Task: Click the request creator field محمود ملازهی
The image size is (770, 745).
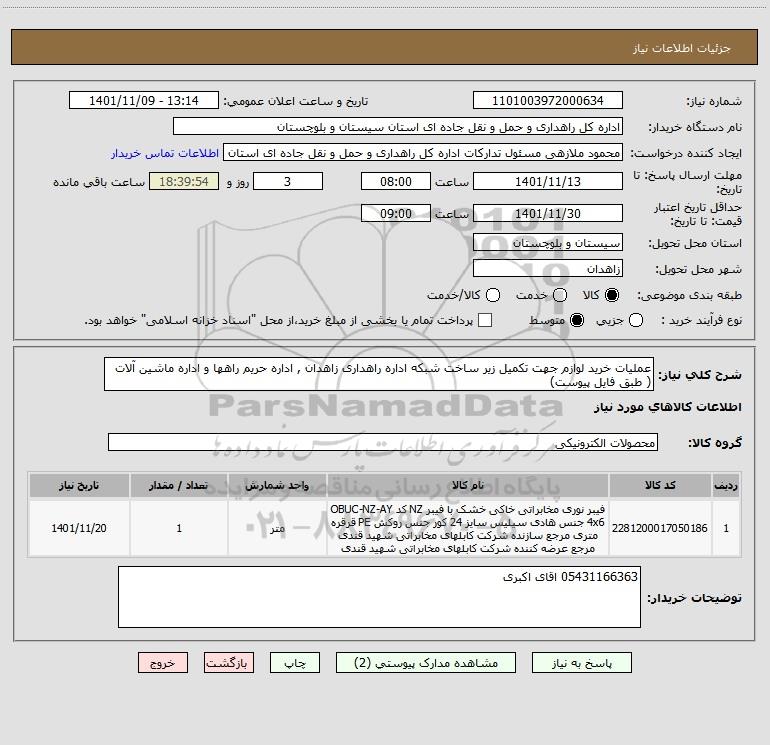Action: click(x=423, y=153)
